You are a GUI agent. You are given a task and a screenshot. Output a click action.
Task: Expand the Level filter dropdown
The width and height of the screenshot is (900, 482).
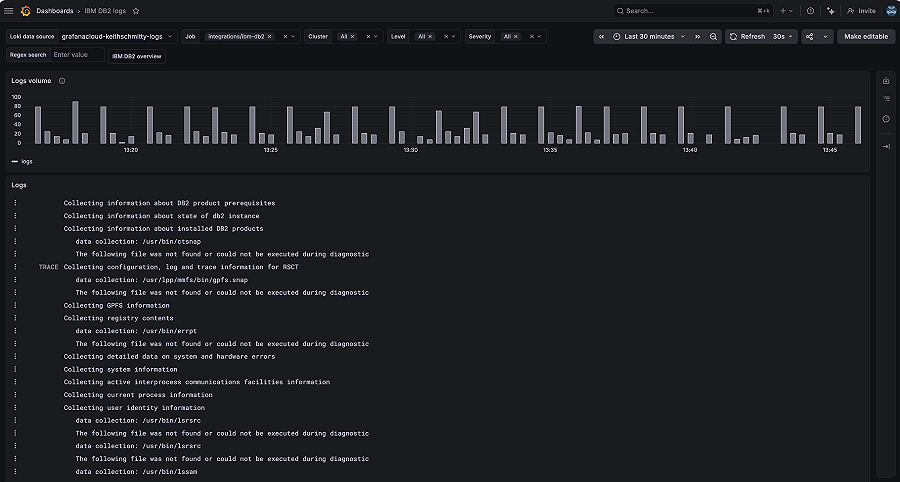(x=453, y=37)
